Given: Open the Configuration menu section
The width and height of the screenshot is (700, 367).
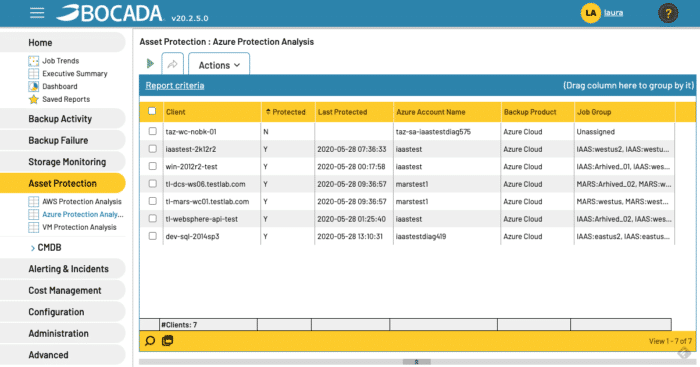Looking at the screenshot, I should point(62,312).
